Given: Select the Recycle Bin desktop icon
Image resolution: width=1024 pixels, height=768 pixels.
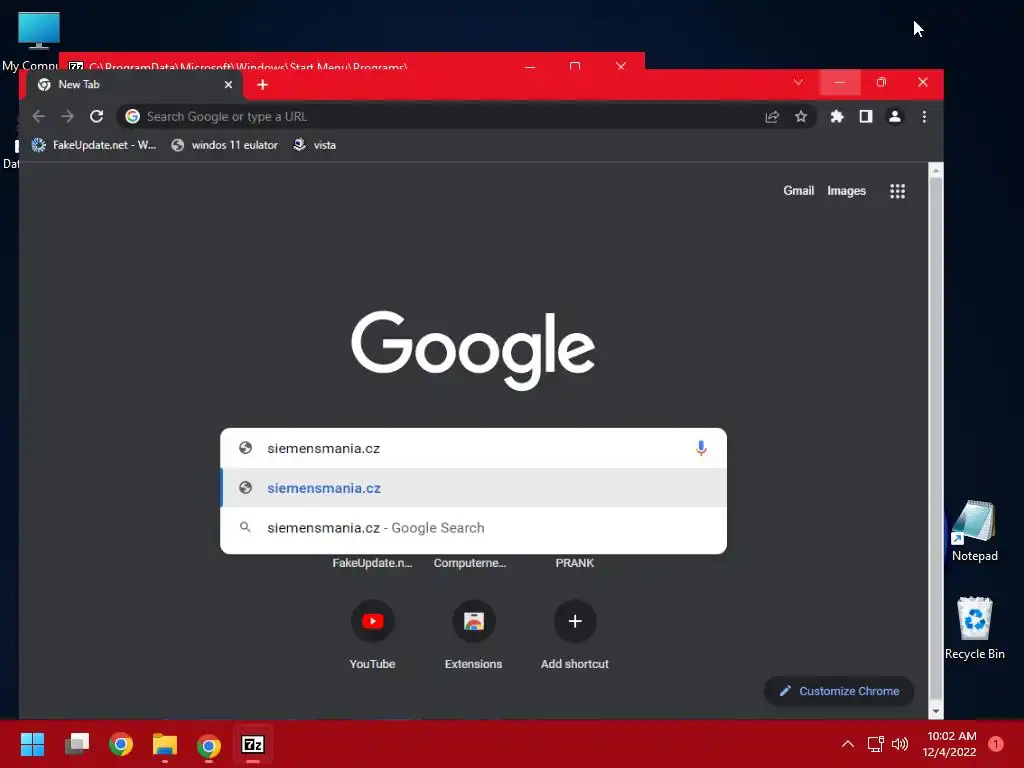Looking at the screenshot, I should pos(974,628).
